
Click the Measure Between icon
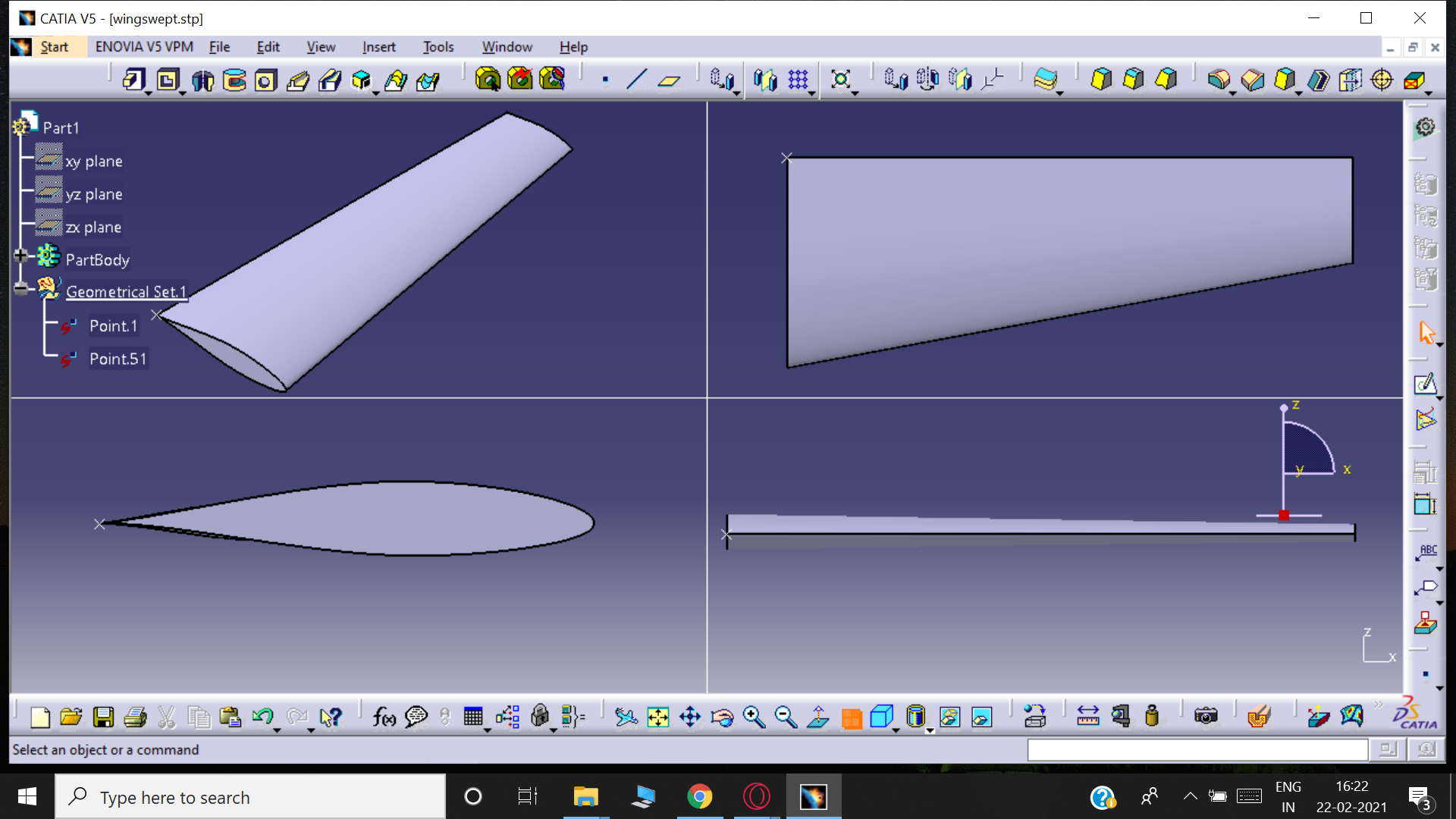[1087, 717]
